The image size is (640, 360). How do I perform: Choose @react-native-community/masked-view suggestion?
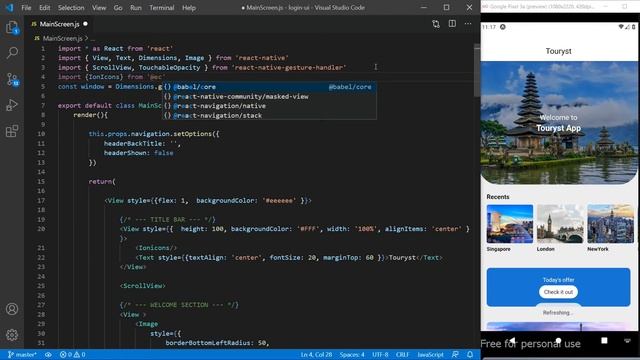[x=269, y=96]
